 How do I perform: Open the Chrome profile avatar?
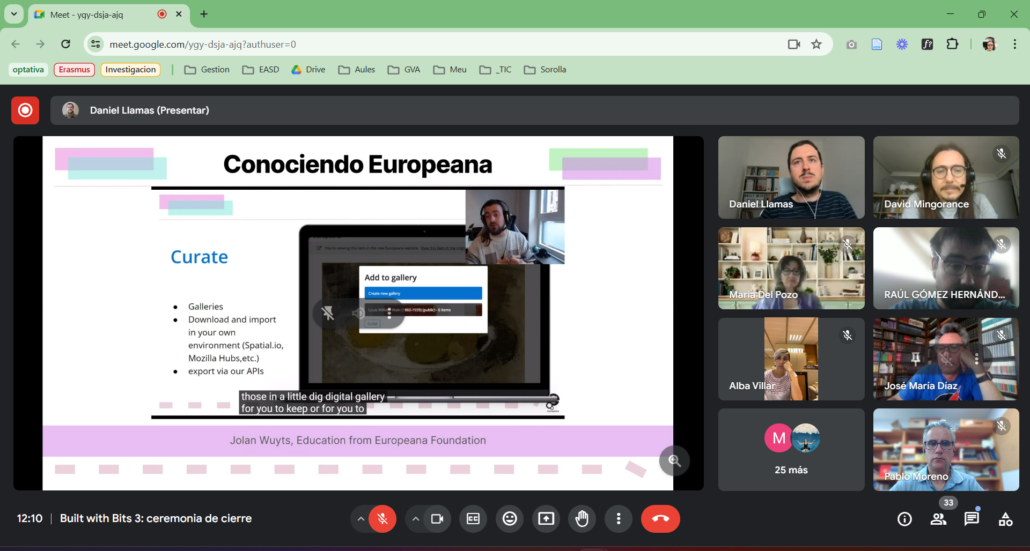[989, 44]
